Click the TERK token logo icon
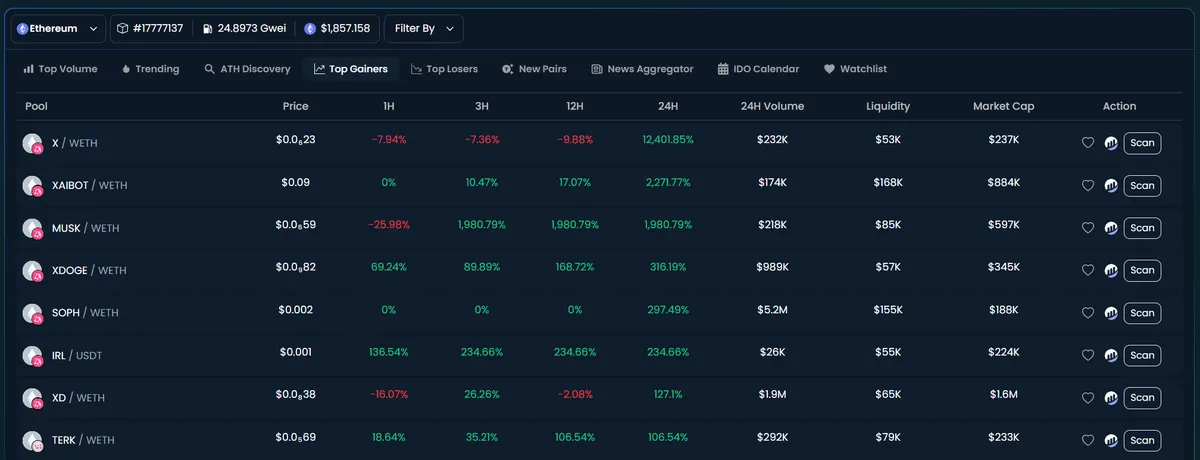Image resolution: width=1200 pixels, height=460 pixels. pos(32,440)
